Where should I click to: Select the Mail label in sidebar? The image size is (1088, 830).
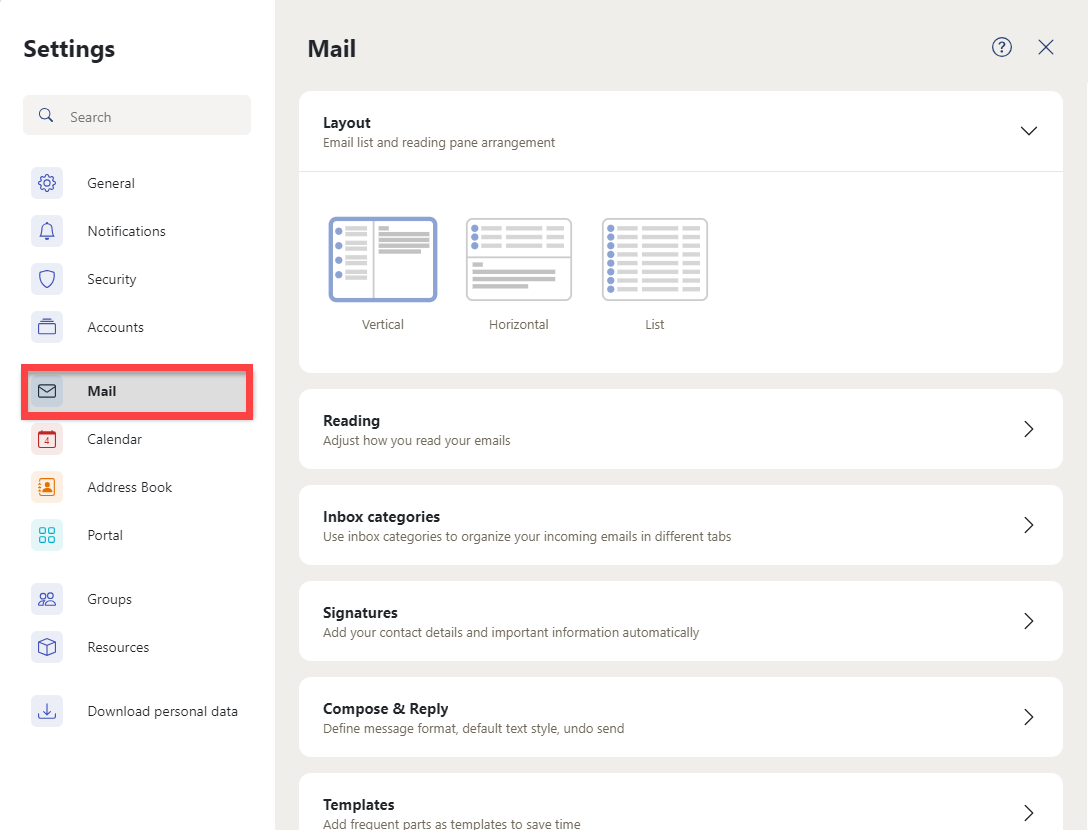coord(101,391)
